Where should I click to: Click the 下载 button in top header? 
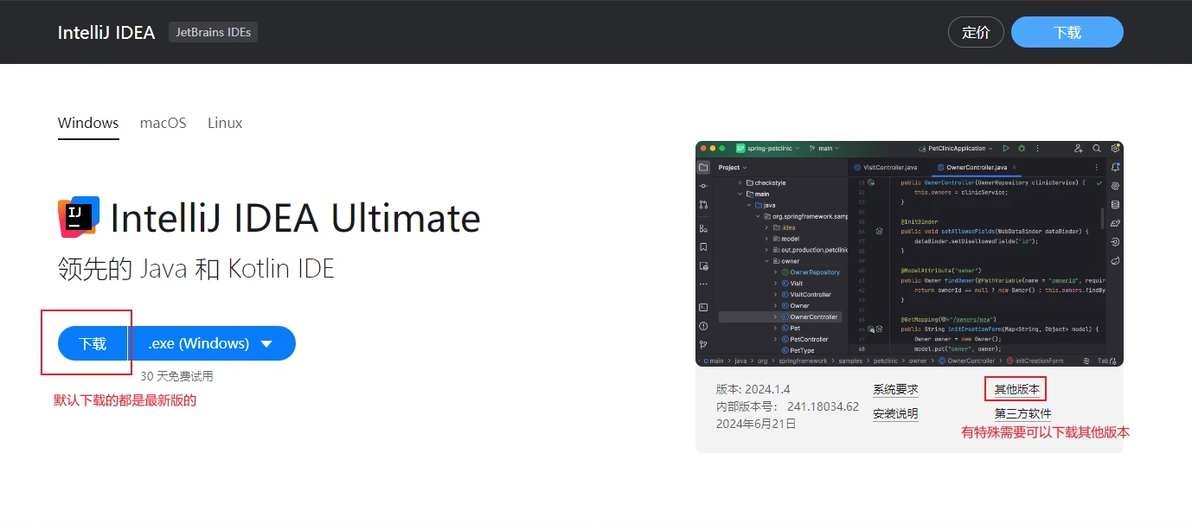click(x=1067, y=33)
